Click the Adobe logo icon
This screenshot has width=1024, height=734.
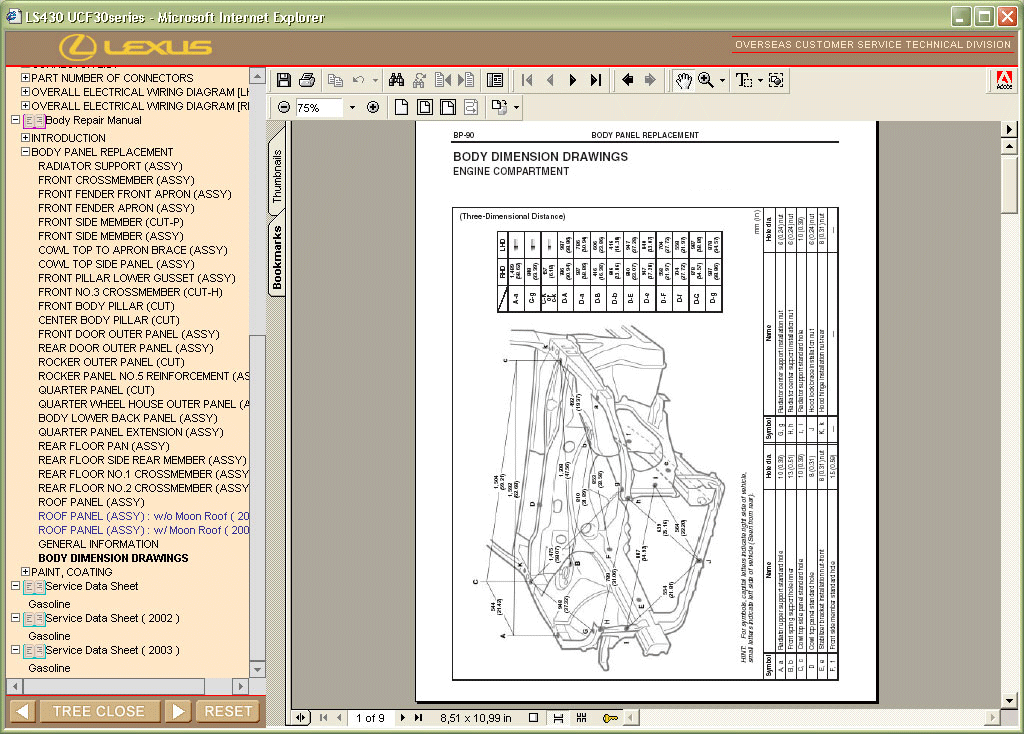pos(1004,80)
